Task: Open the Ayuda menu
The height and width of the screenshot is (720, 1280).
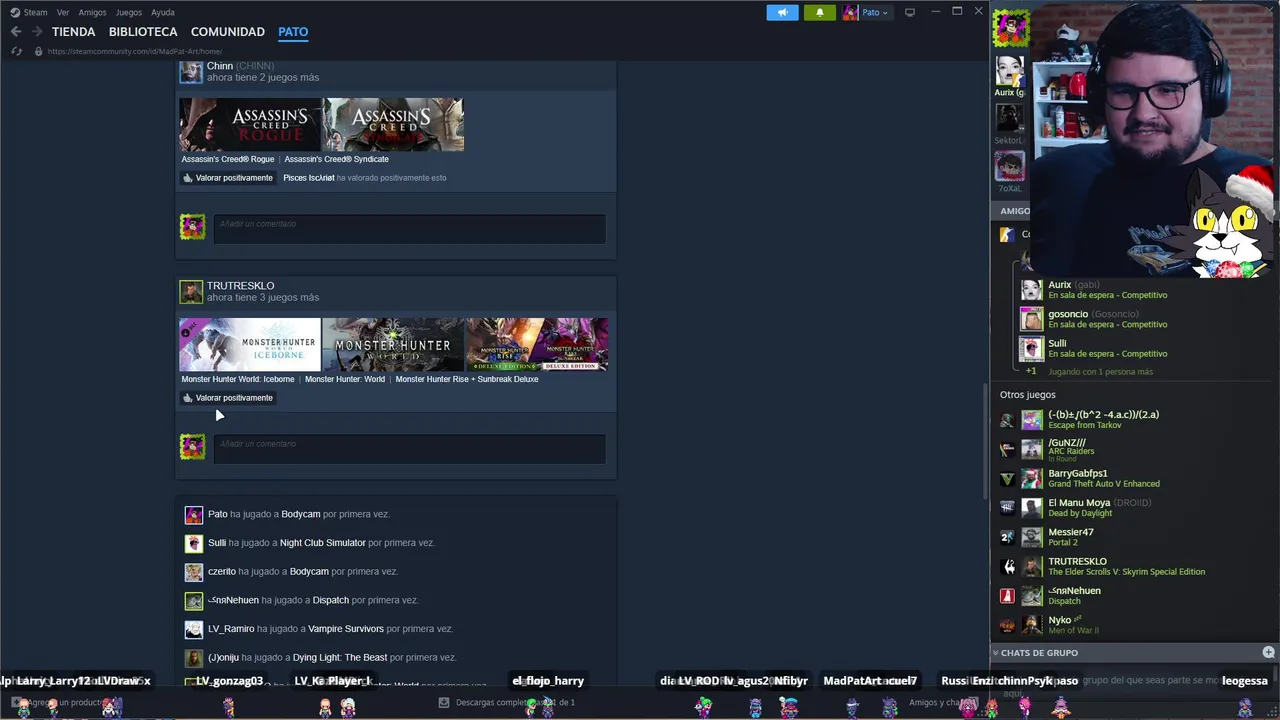Action: click(162, 12)
